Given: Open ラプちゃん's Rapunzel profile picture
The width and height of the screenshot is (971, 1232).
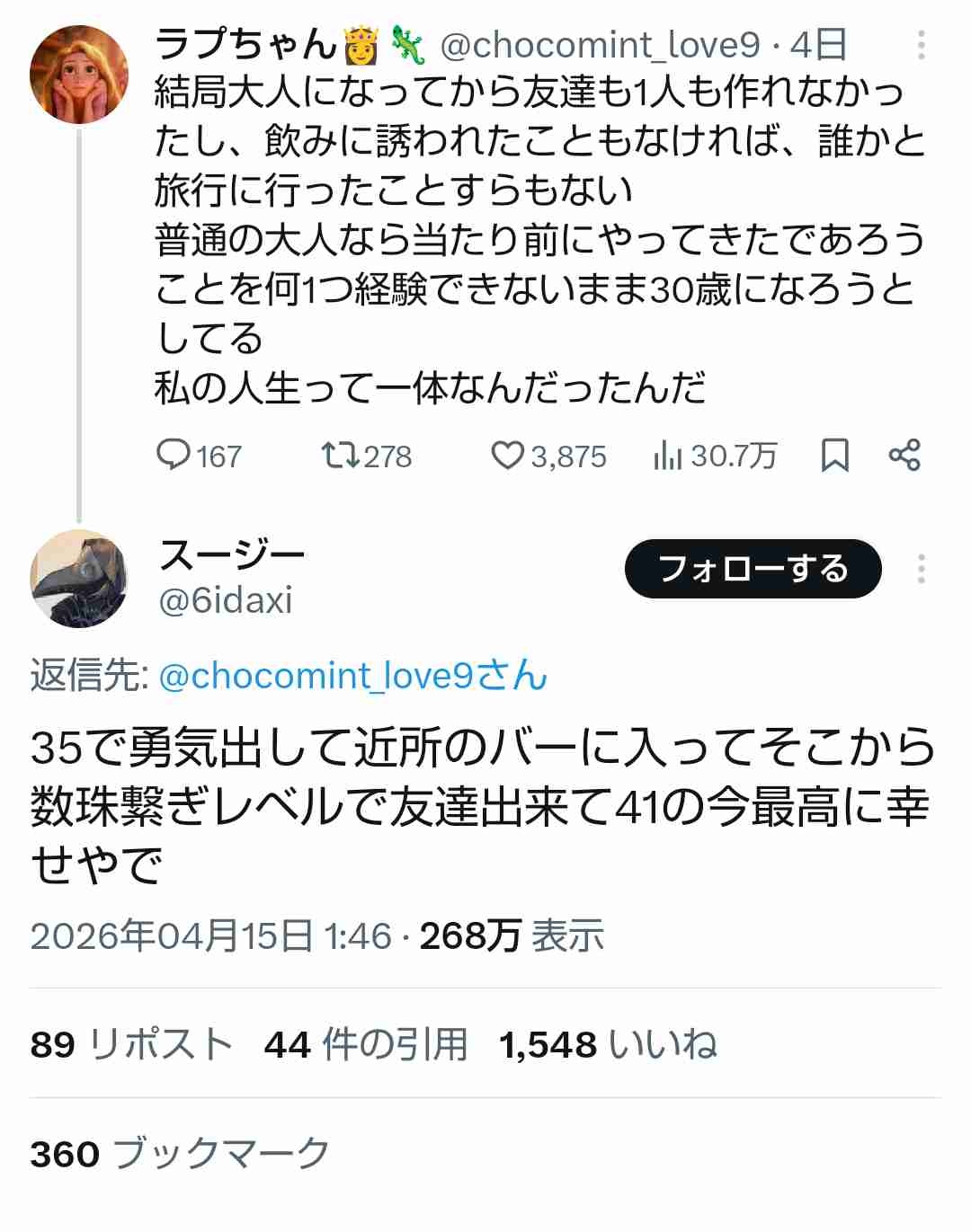Looking at the screenshot, I should [79, 74].
